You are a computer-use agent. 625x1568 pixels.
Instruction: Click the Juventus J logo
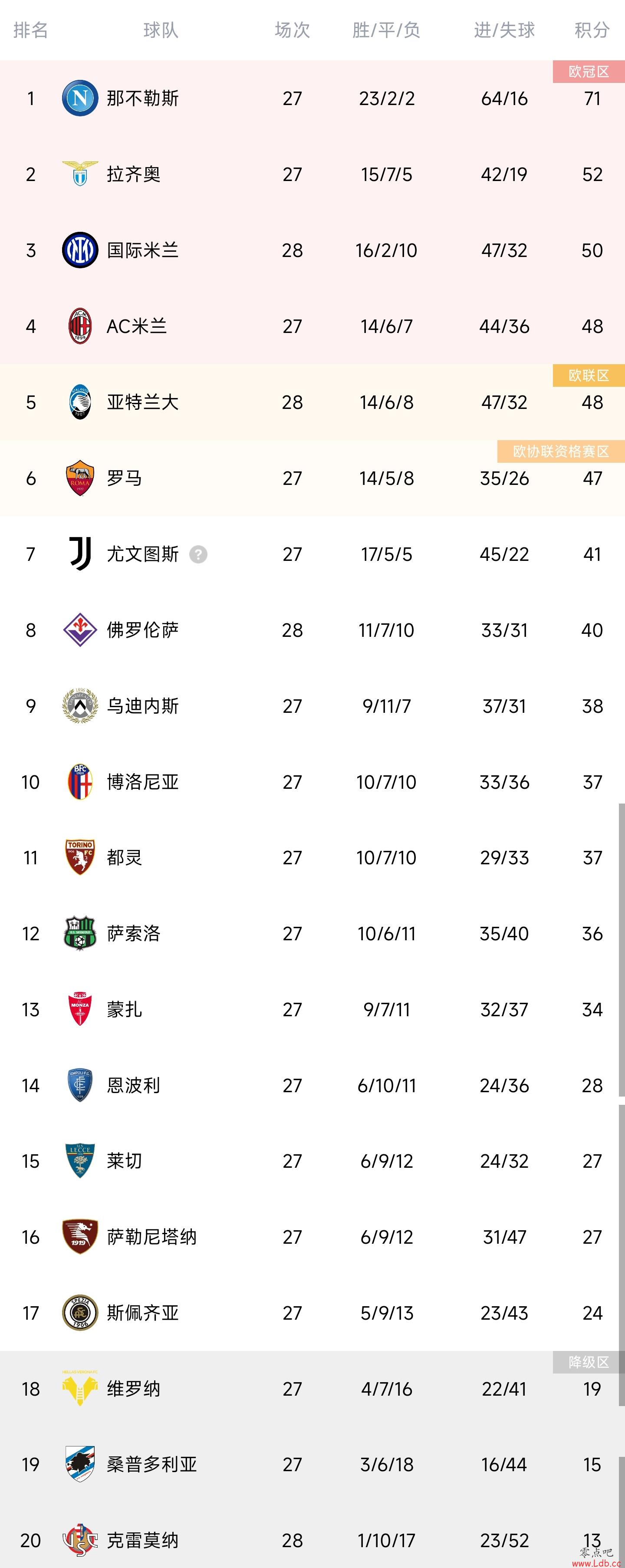click(80, 554)
